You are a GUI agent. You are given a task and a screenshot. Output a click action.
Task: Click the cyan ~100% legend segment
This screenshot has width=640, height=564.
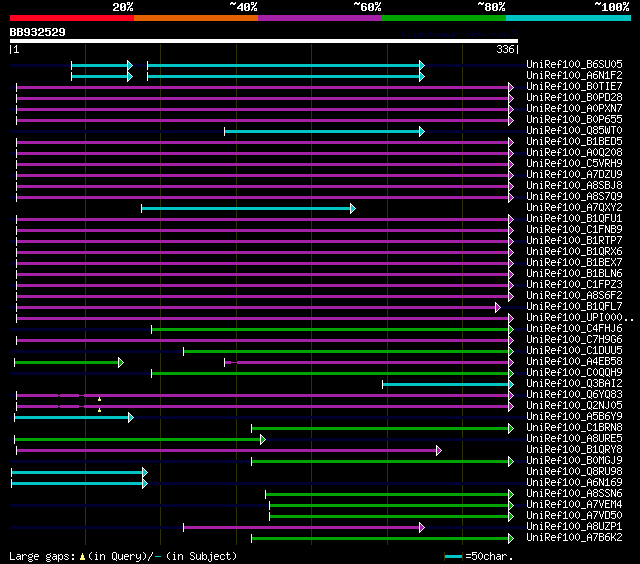[x=567, y=18]
